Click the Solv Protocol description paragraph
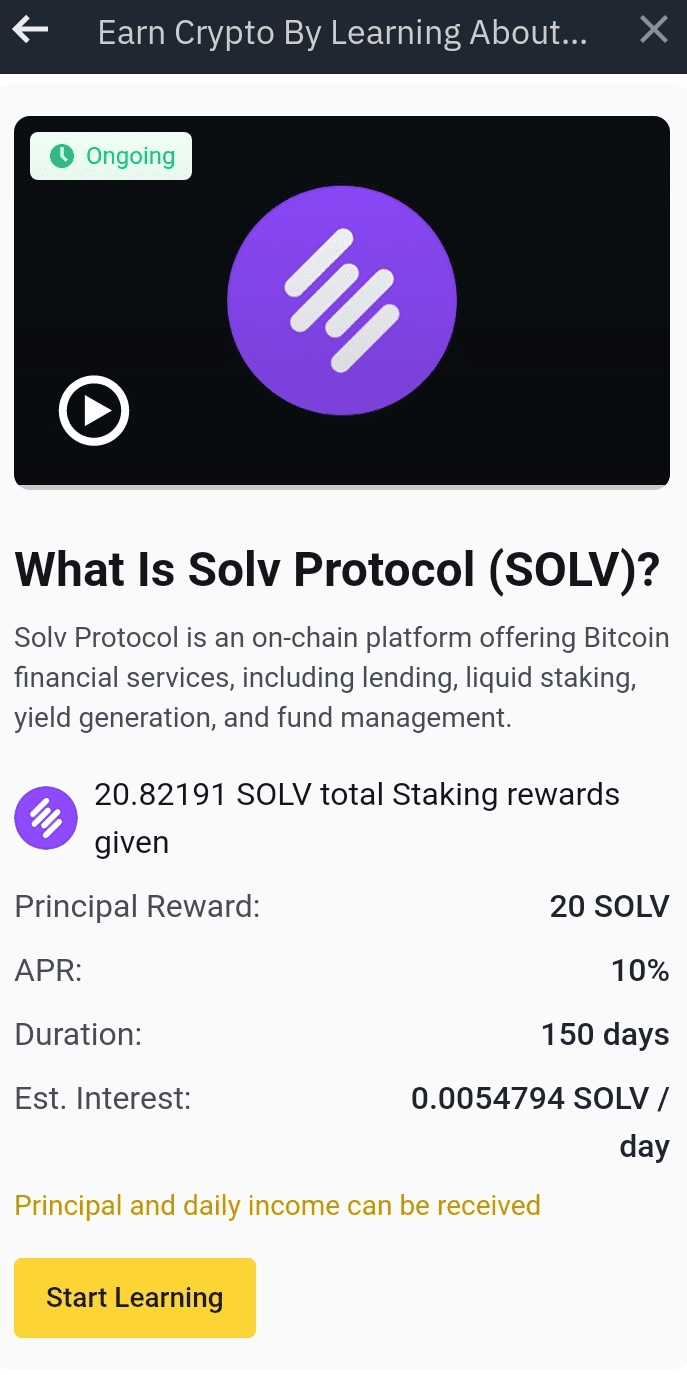 pyautogui.click(x=342, y=677)
